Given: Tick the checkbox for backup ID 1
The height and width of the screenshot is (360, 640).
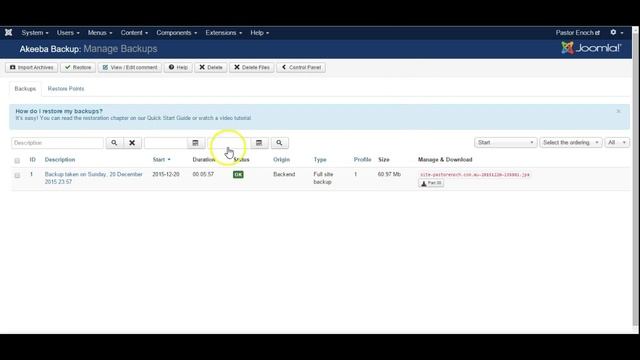Looking at the screenshot, I should pos(17,176).
